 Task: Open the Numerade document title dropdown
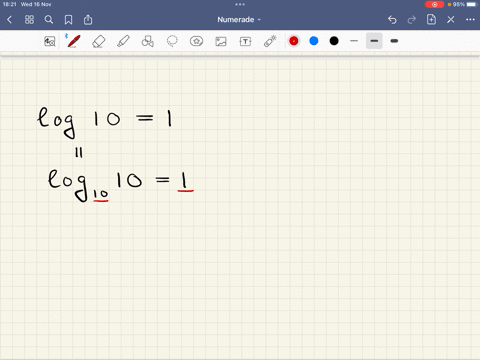(239, 20)
